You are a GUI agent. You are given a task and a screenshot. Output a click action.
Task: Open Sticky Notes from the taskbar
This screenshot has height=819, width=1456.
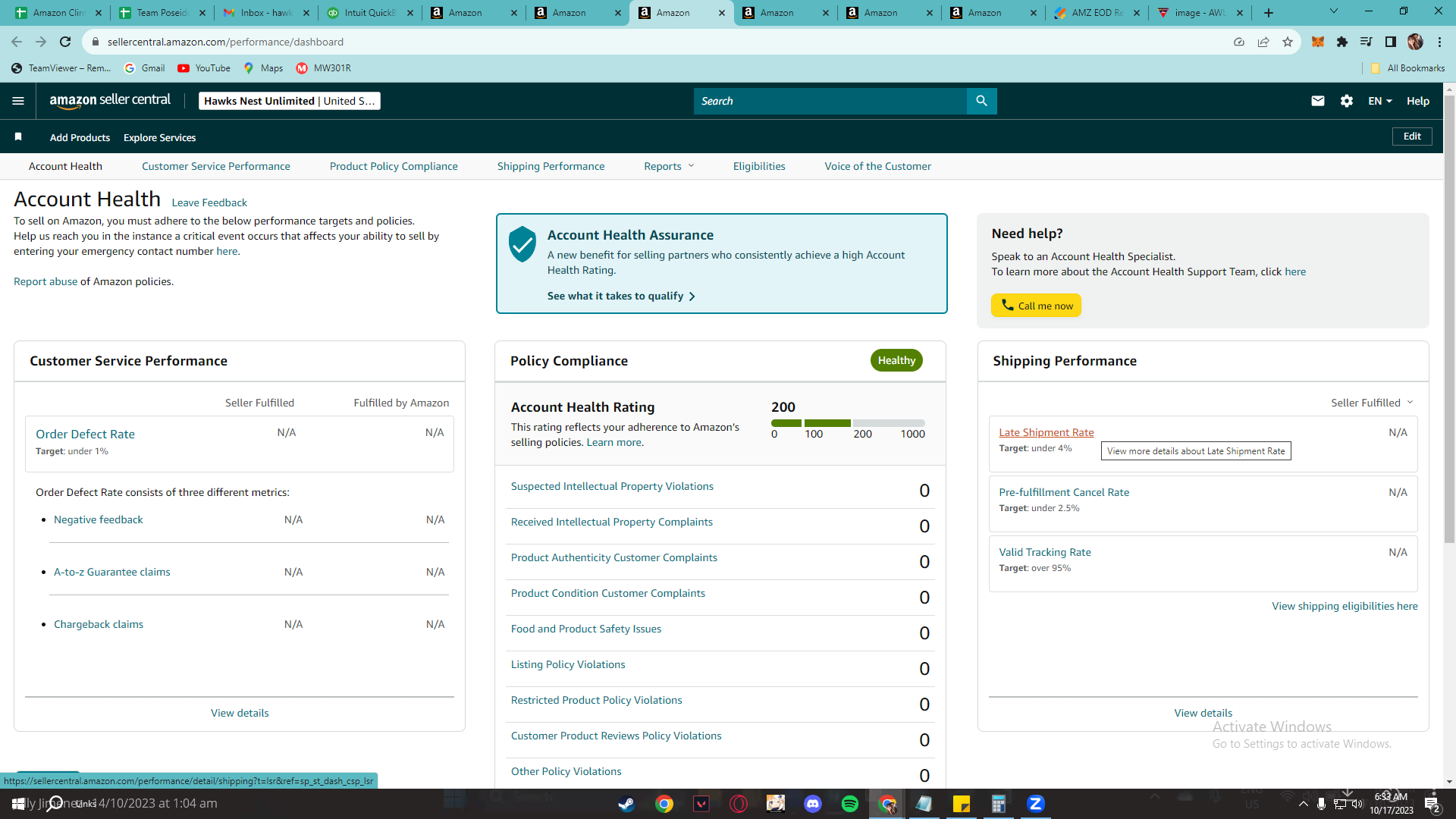(962, 804)
